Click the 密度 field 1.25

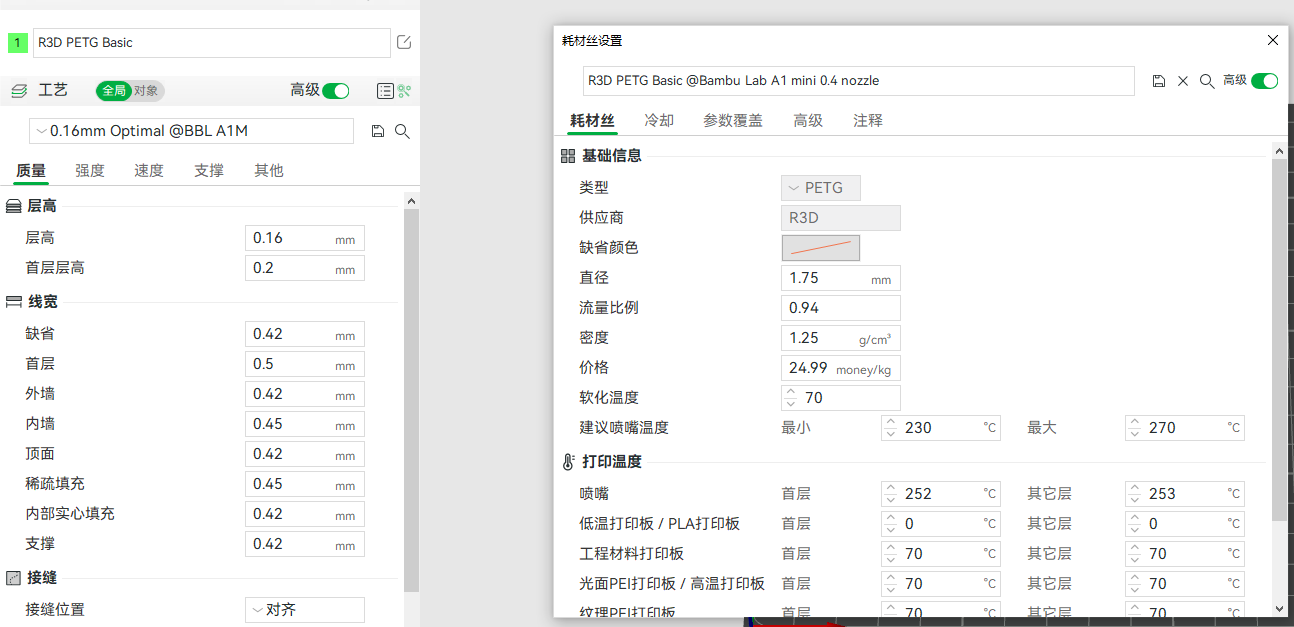pos(841,338)
